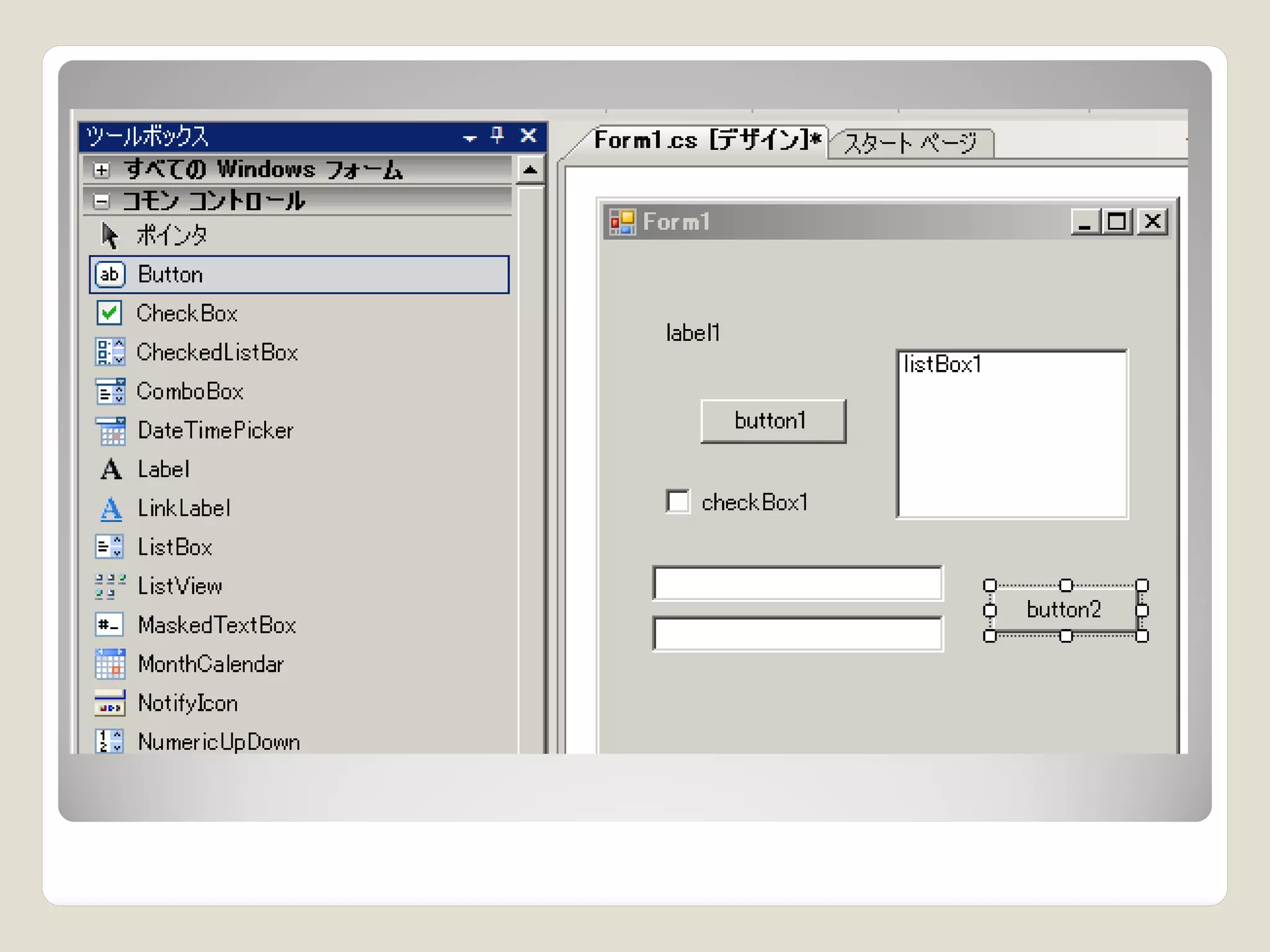Click button1 on the form designer
This screenshot has height=952, width=1270.
[773, 421]
